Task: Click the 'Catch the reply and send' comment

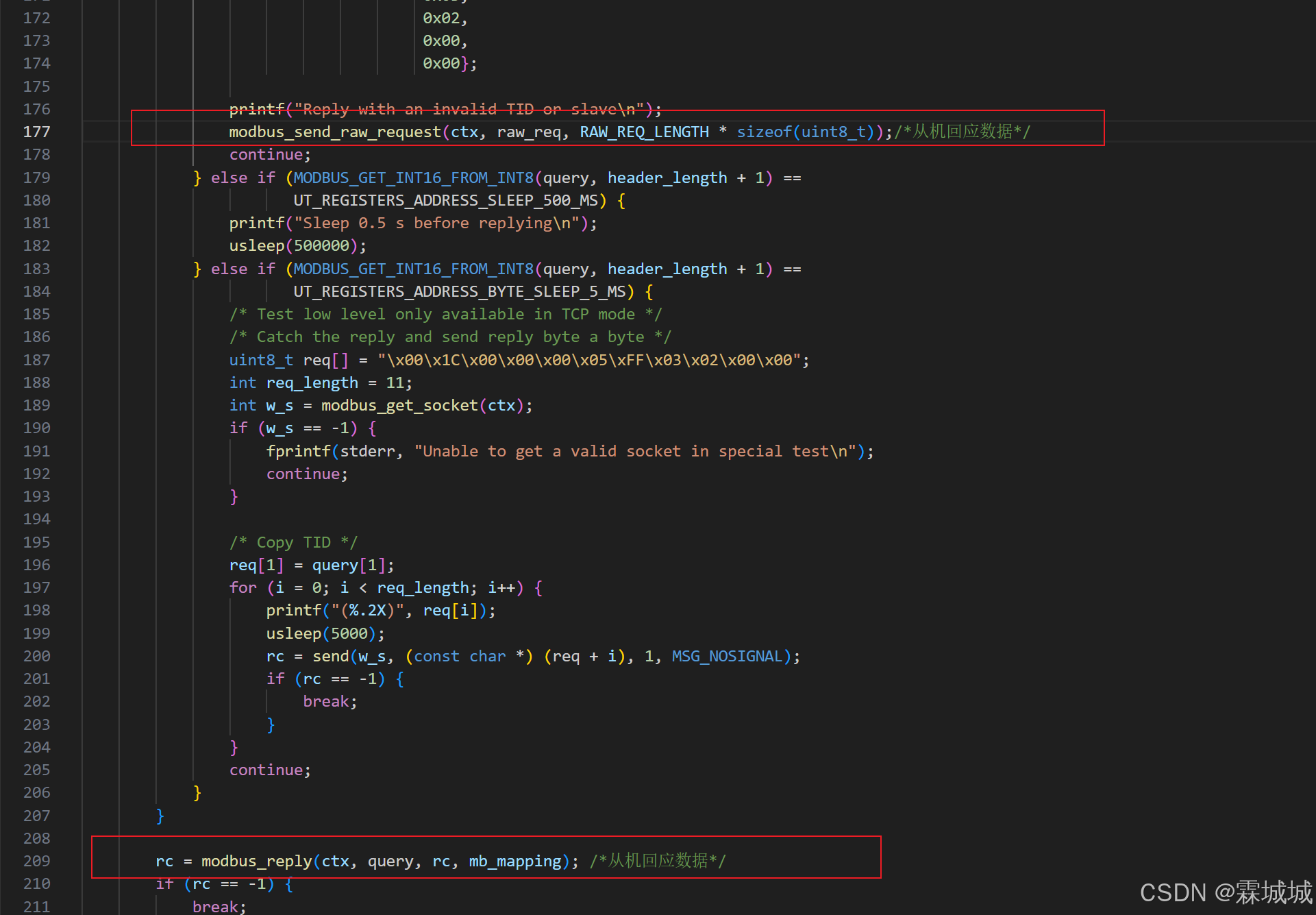Action: coord(450,337)
